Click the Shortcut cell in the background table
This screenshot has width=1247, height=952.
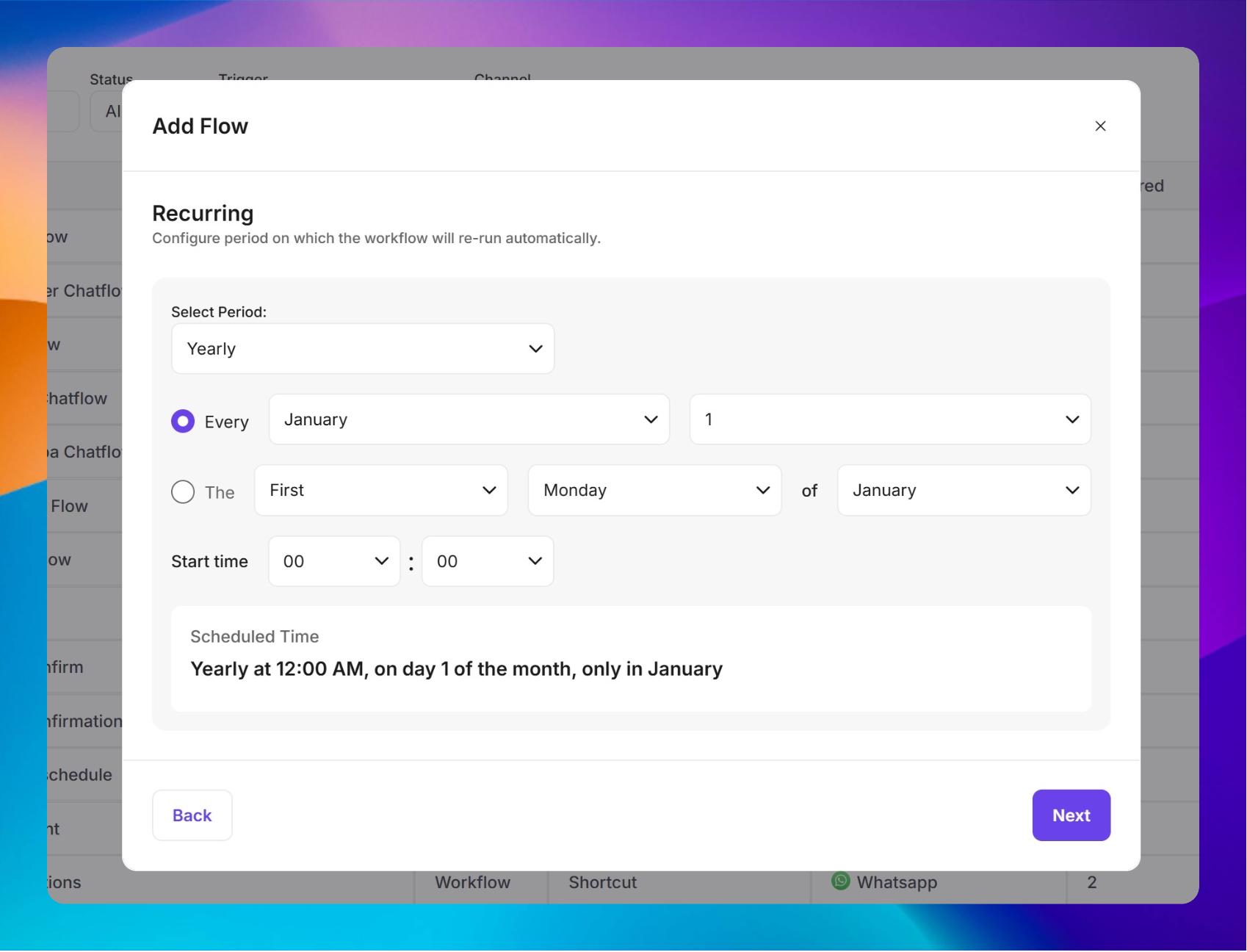(602, 882)
